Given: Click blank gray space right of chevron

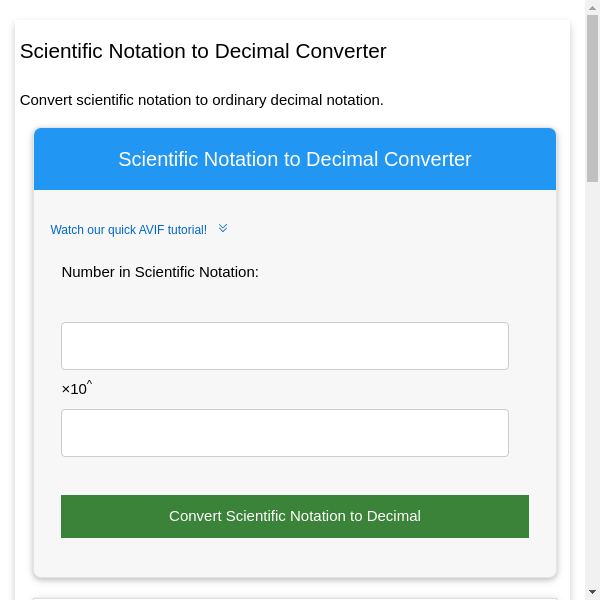Looking at the screenshot, I should (x=400, y=230).
